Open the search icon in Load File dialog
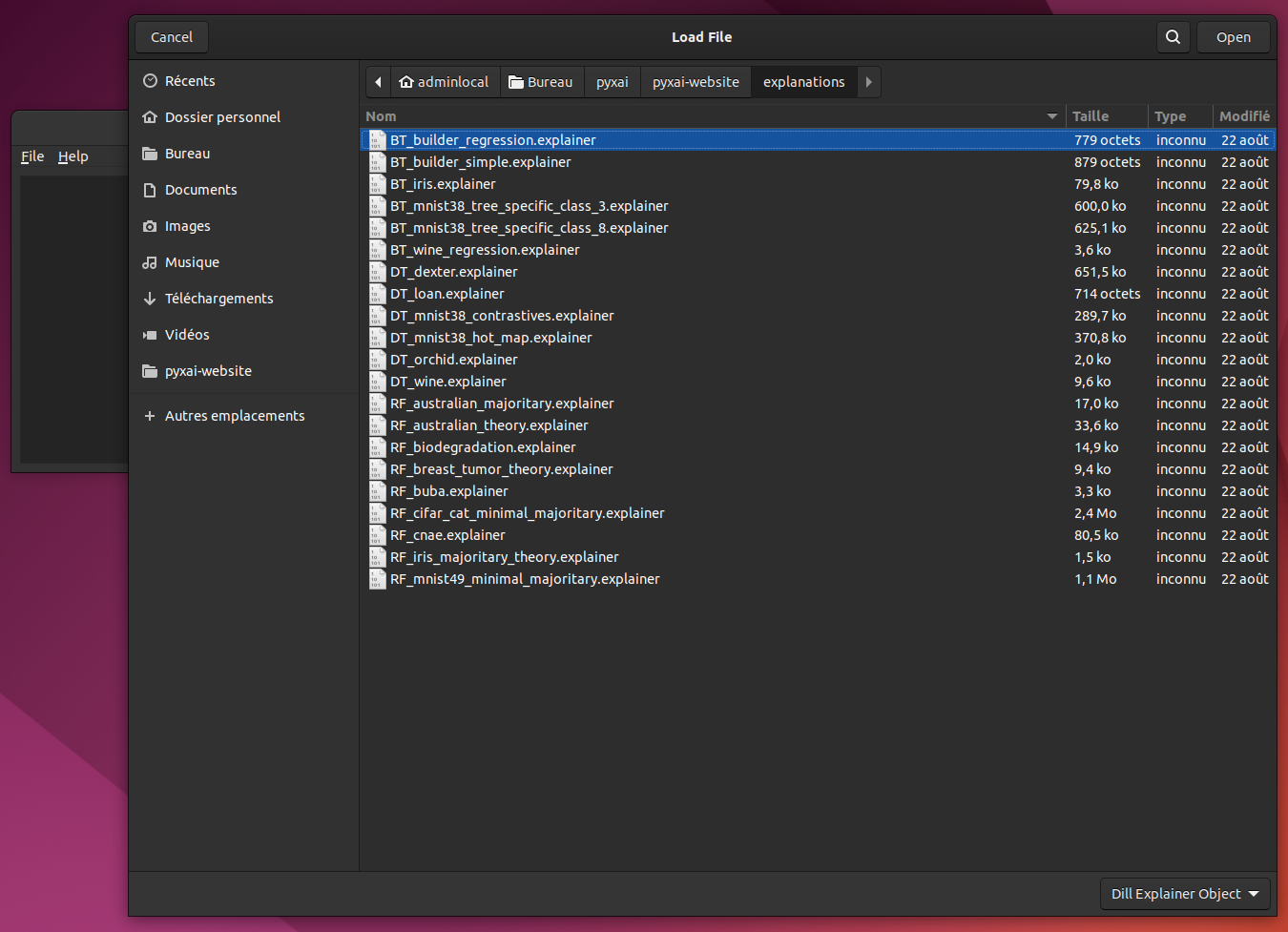 click(1173, 36)
